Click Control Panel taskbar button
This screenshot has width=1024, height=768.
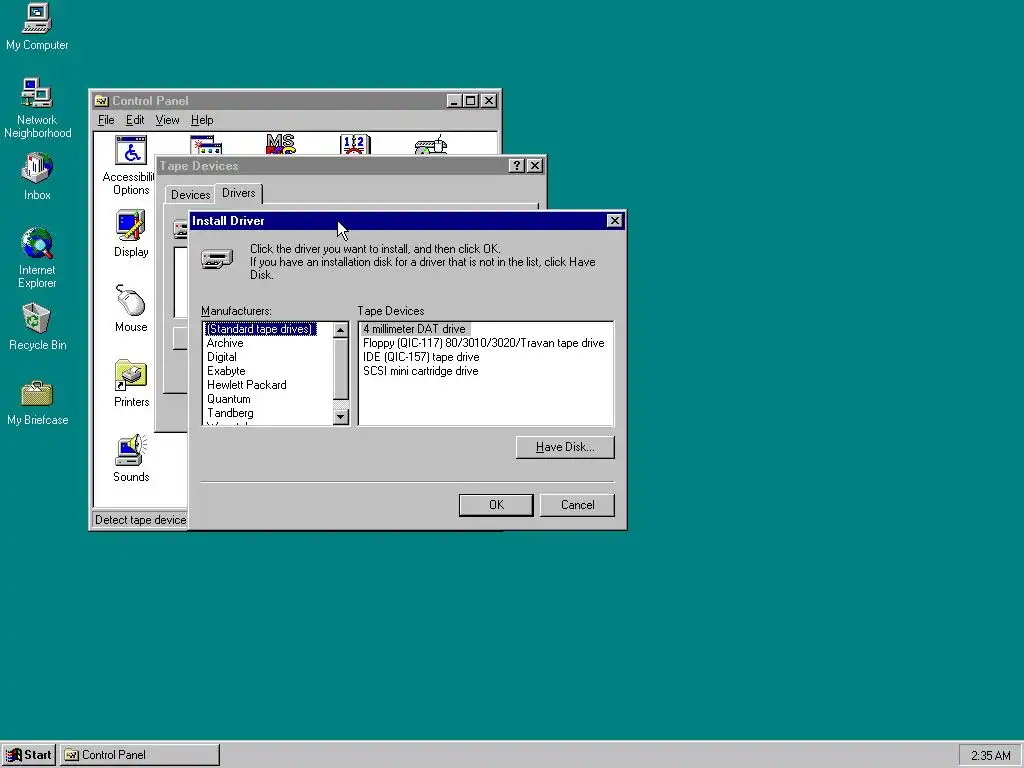click(x=140, y=755)
